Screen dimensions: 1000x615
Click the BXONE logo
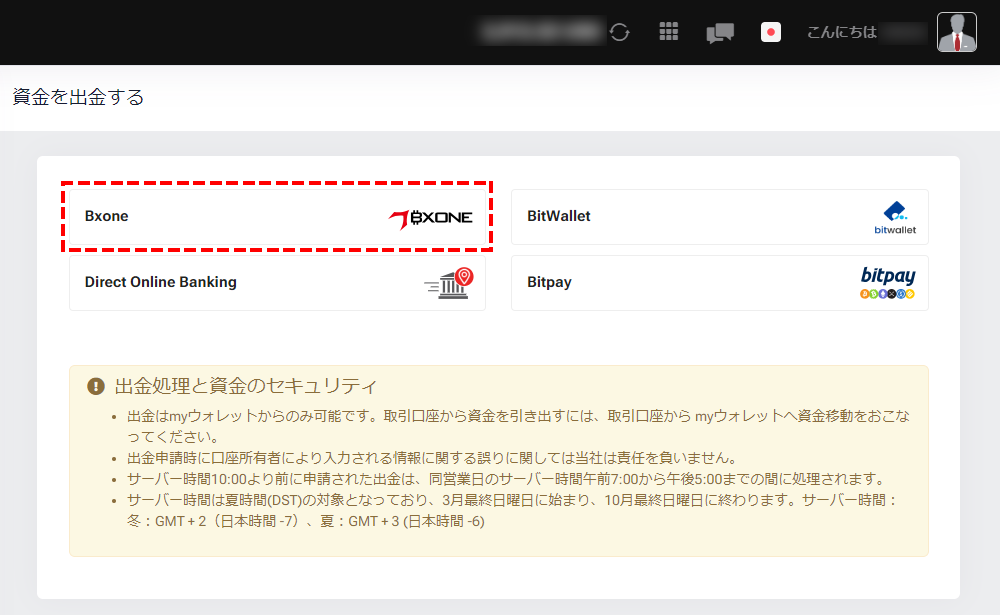click(430, 219)
